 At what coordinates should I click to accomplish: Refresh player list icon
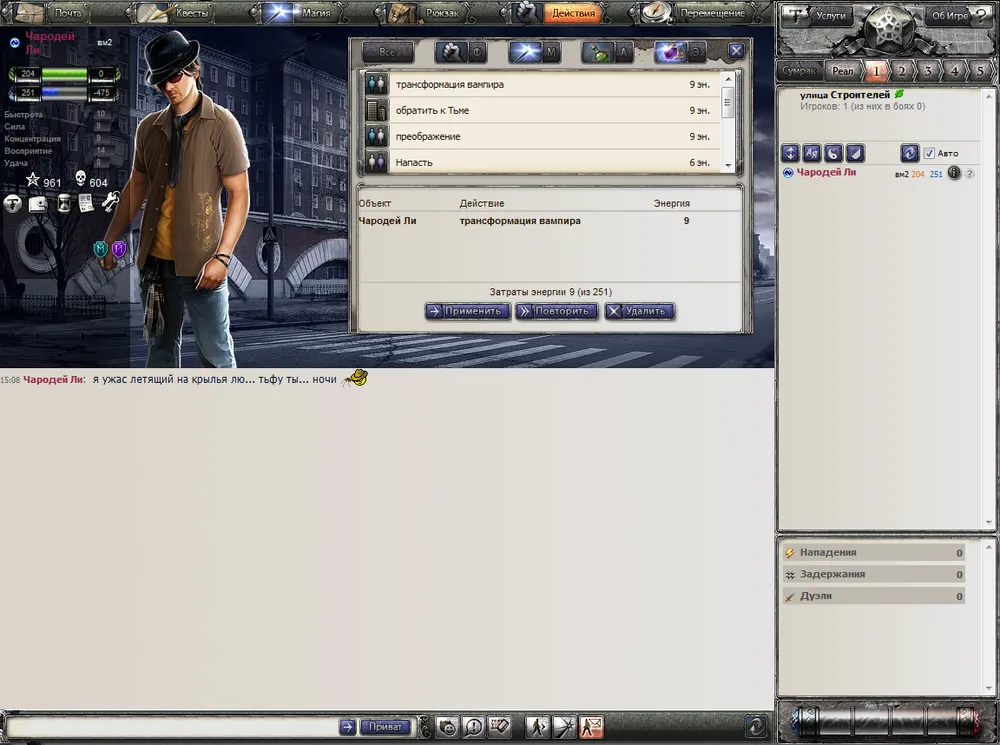(x=909, y=153)
